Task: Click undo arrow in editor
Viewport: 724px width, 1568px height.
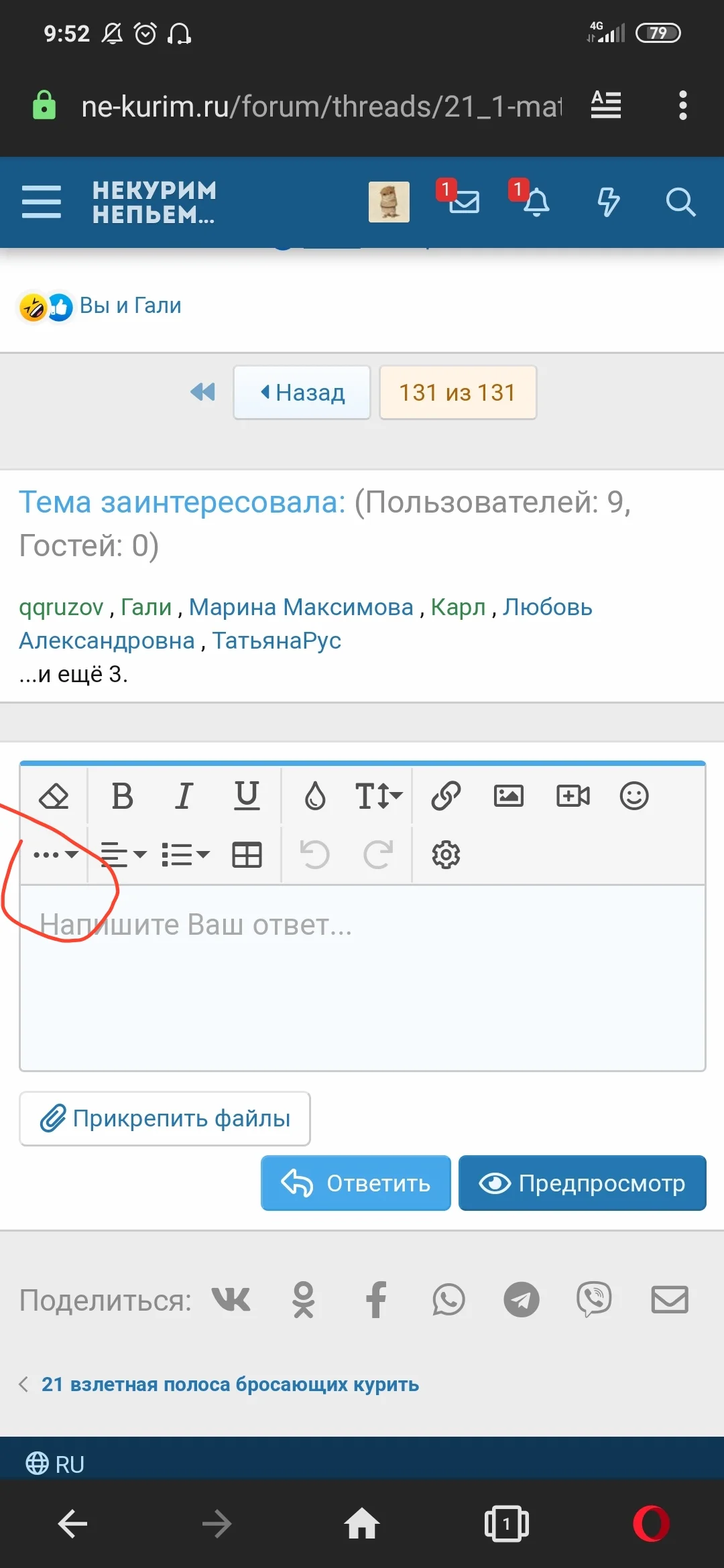Action: [314, 854]
